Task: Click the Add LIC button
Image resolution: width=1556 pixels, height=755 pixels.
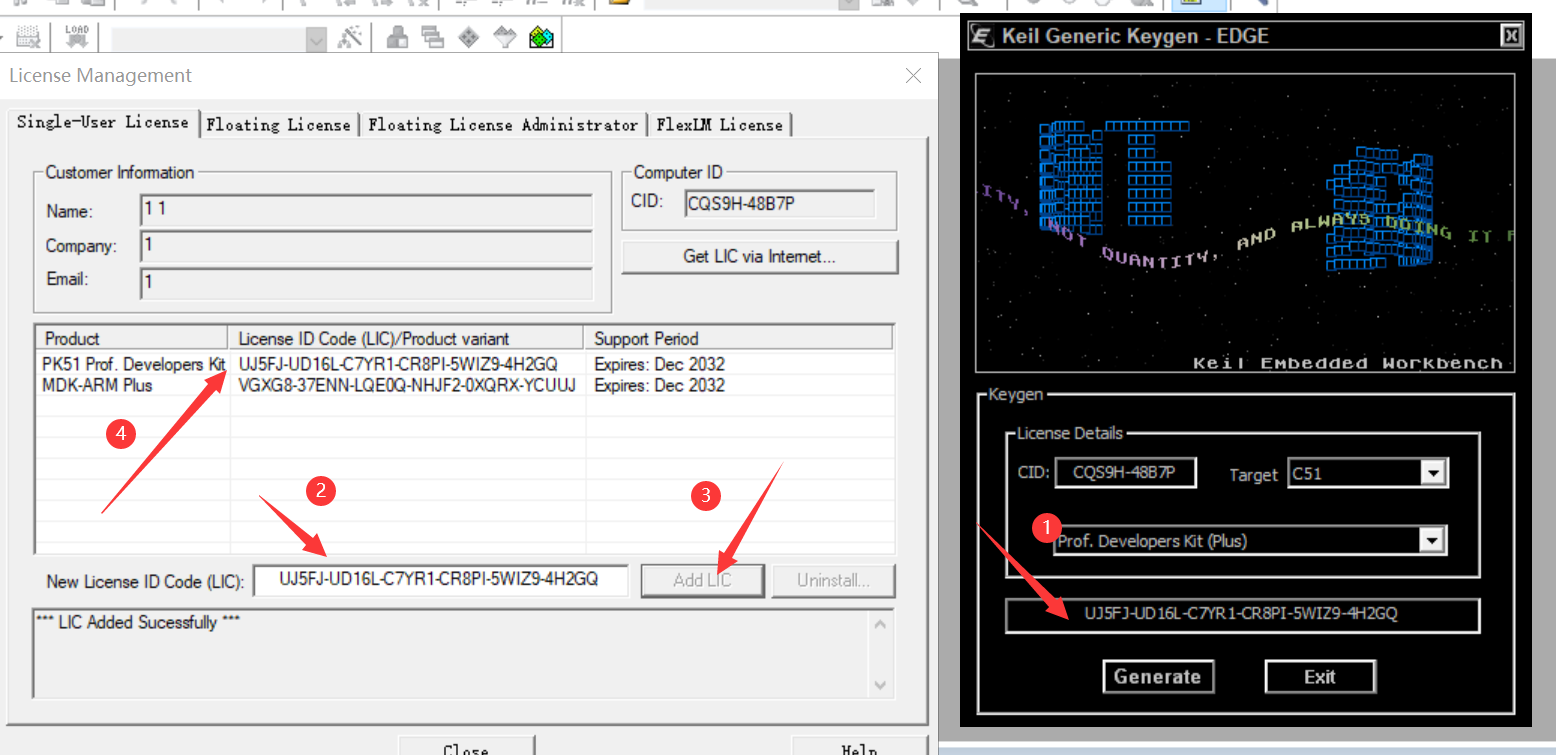Action: point(703,580)
